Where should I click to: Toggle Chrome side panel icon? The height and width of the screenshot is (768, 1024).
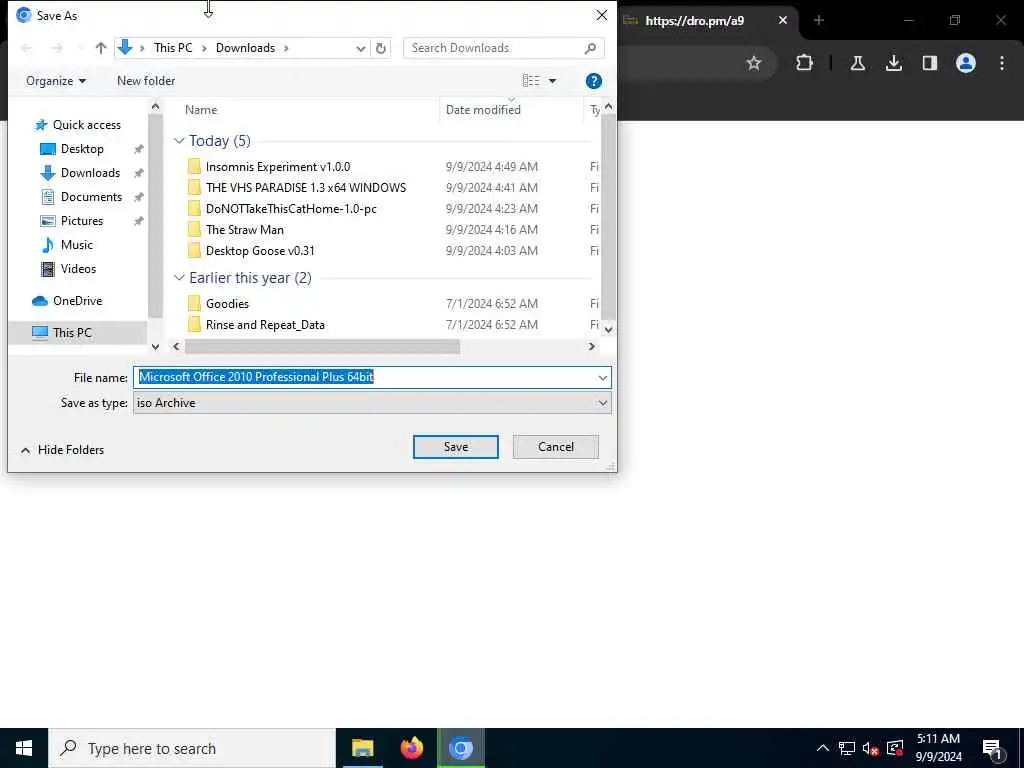[929, 63]
